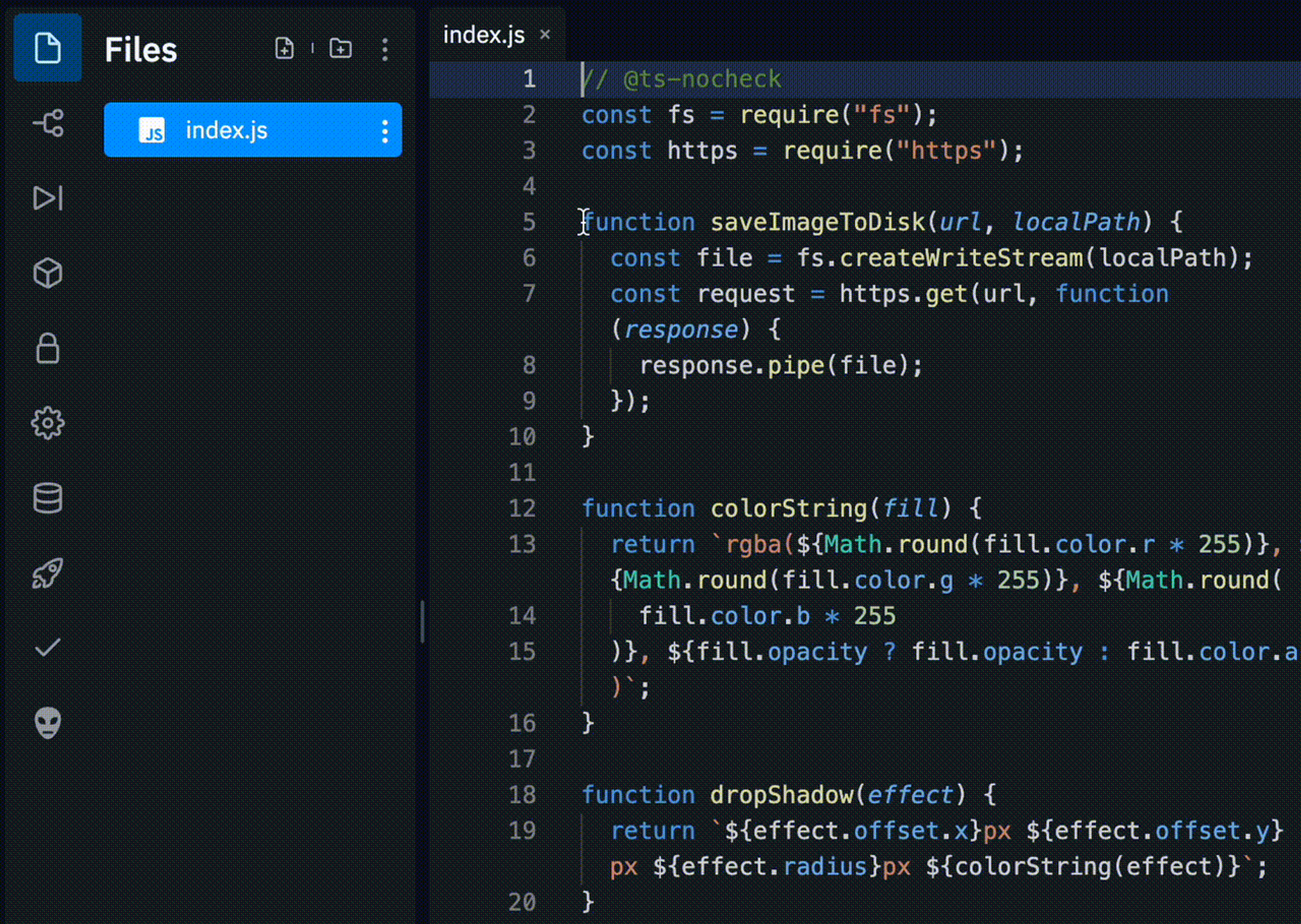Open index.js file options three-dot menu
The width and height of the screenshot is (1301, 924).
[x=385, y=131]
